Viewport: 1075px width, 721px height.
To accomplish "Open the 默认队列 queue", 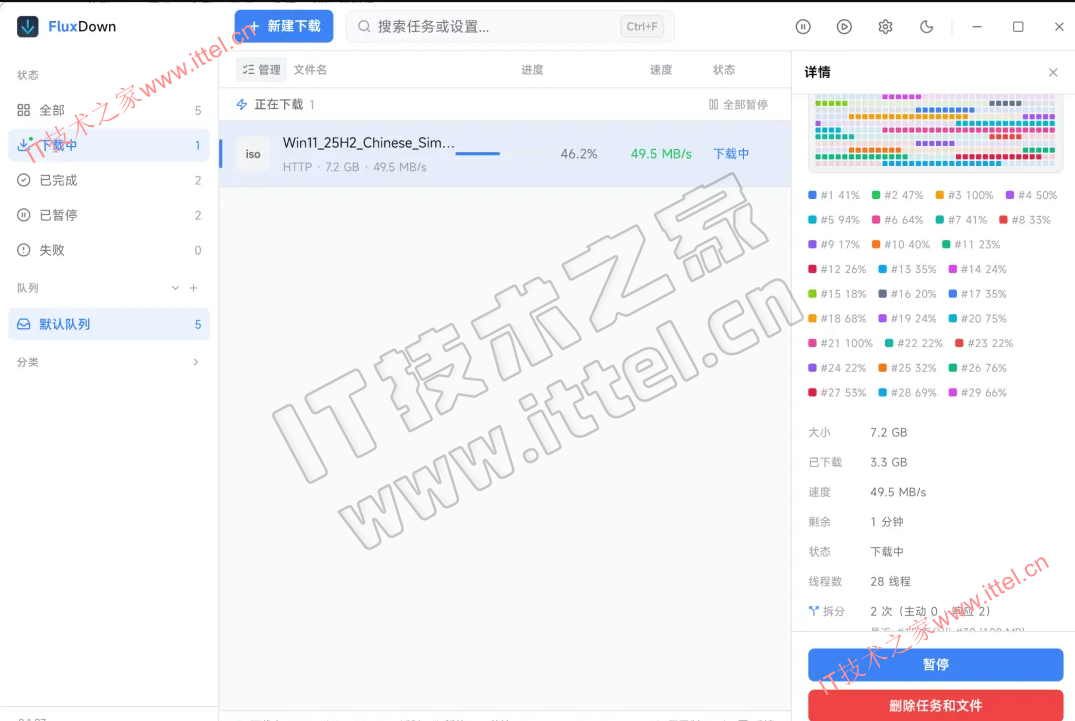I will click(109, 324).
